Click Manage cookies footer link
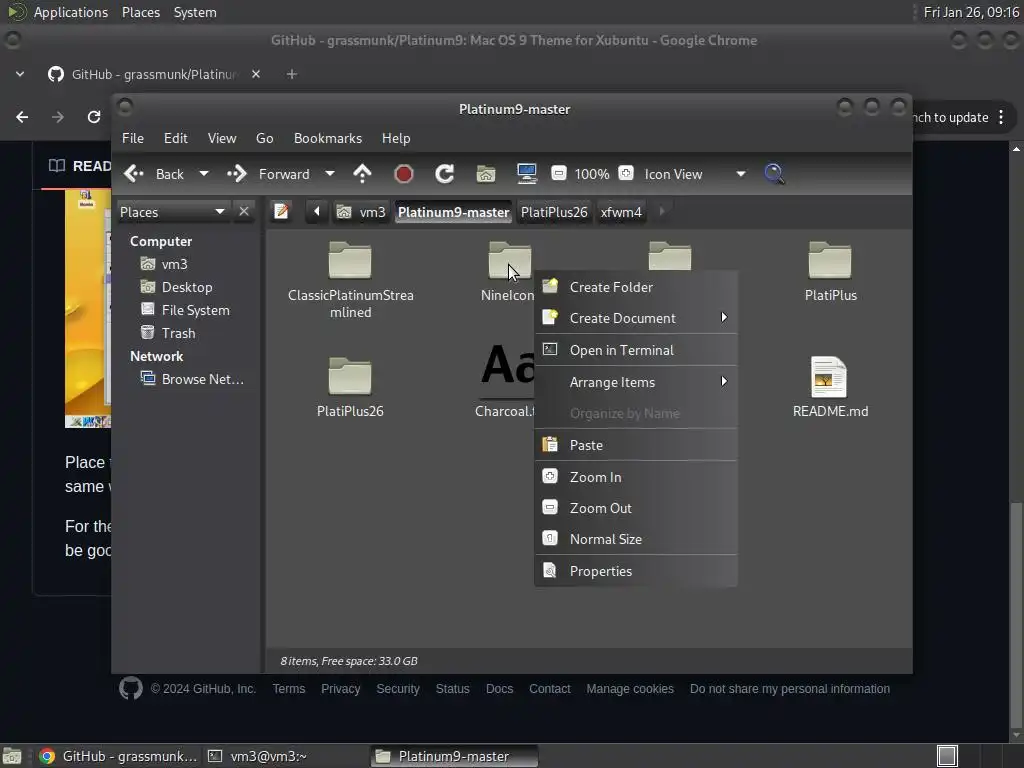This screenshot has width=1024, height=768. click(x=630, y=688)
